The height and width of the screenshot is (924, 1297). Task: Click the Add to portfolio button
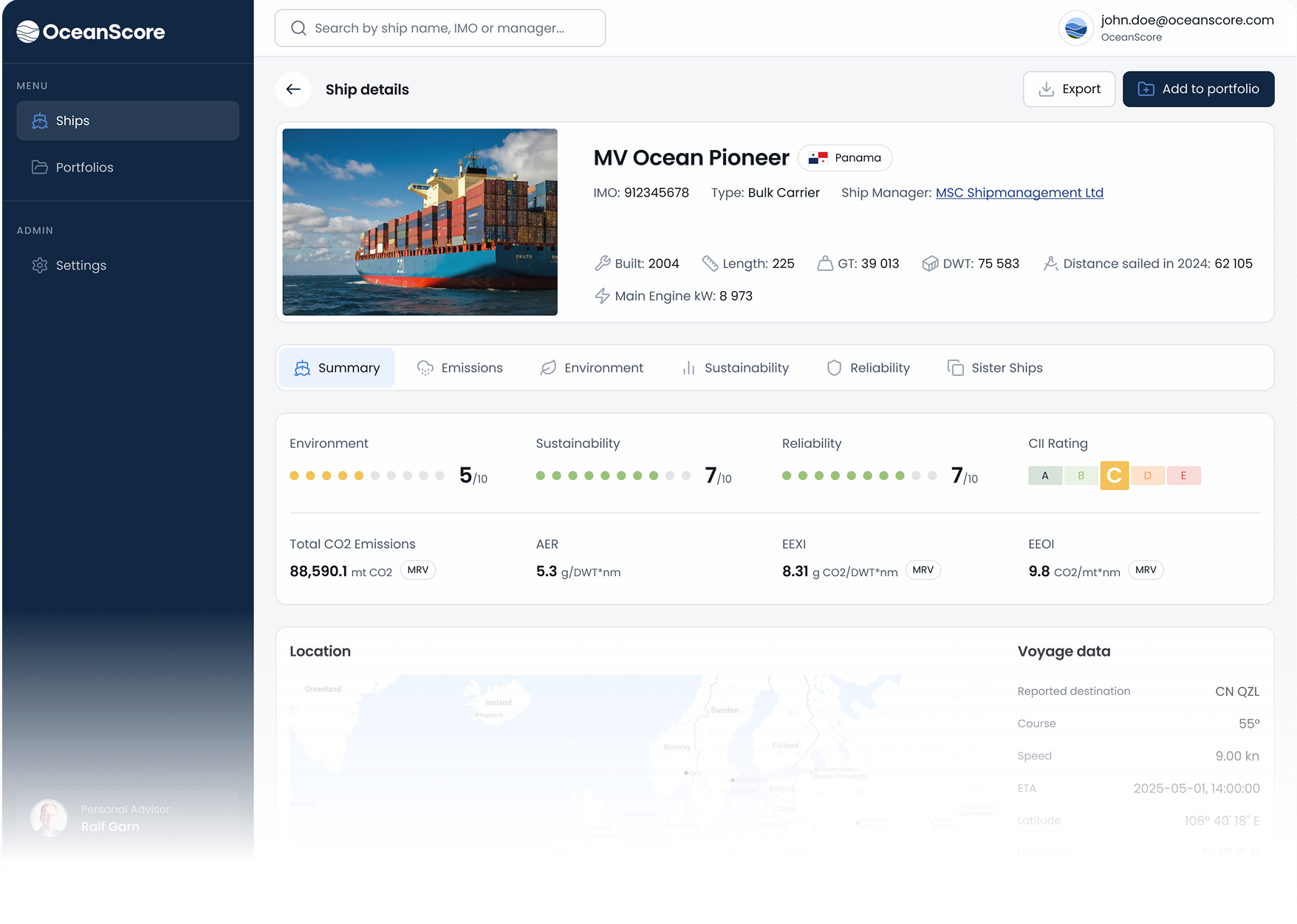click(x=1198, y=89)
